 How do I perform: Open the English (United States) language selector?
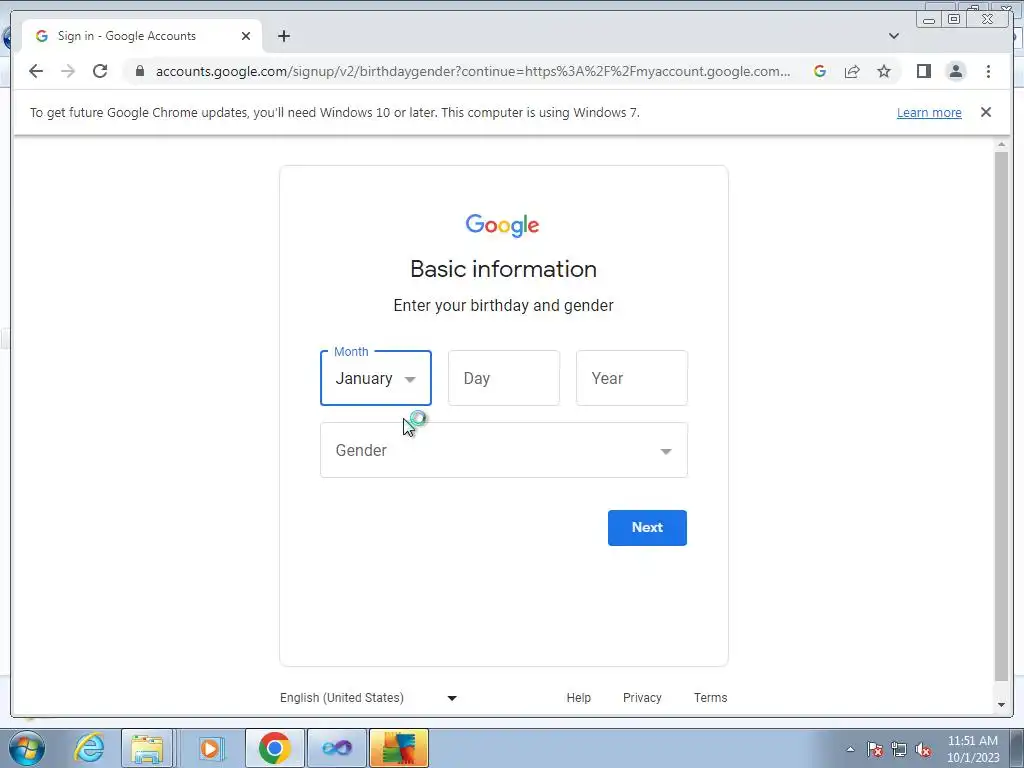[x=368, y=697]
